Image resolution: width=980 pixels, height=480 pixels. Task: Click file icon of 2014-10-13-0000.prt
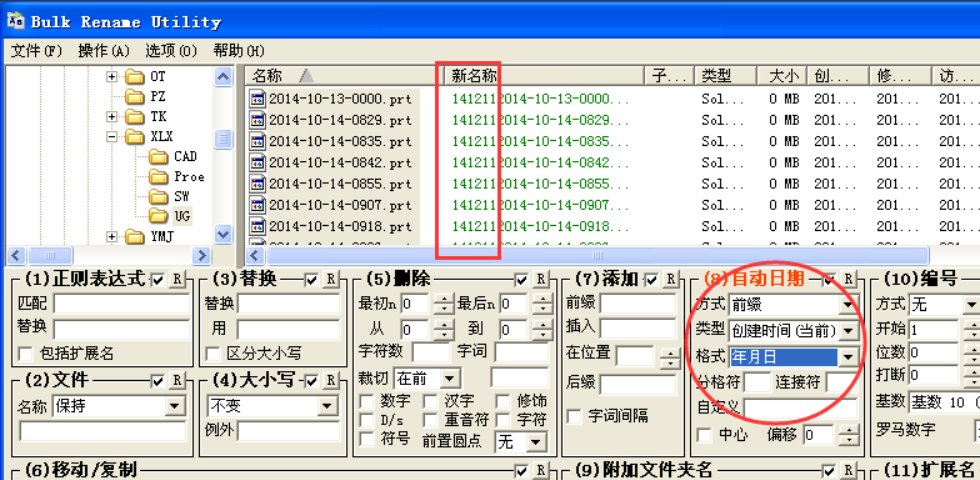(258, 99)
